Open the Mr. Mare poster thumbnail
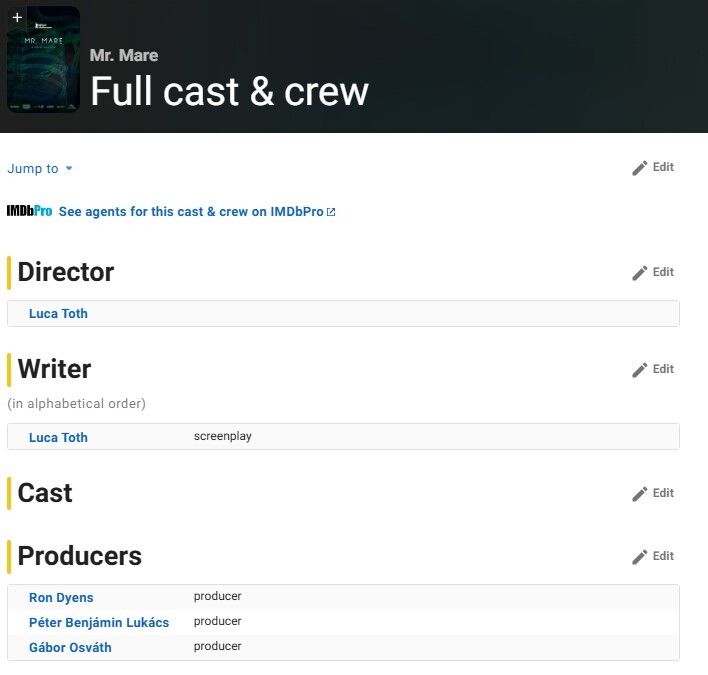This screenshot has height=675, width=708. (43, 62)
